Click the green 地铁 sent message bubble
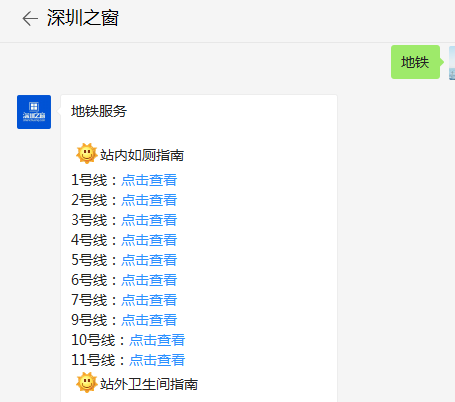This screenshot has width=455, height=402. (416, 62)
